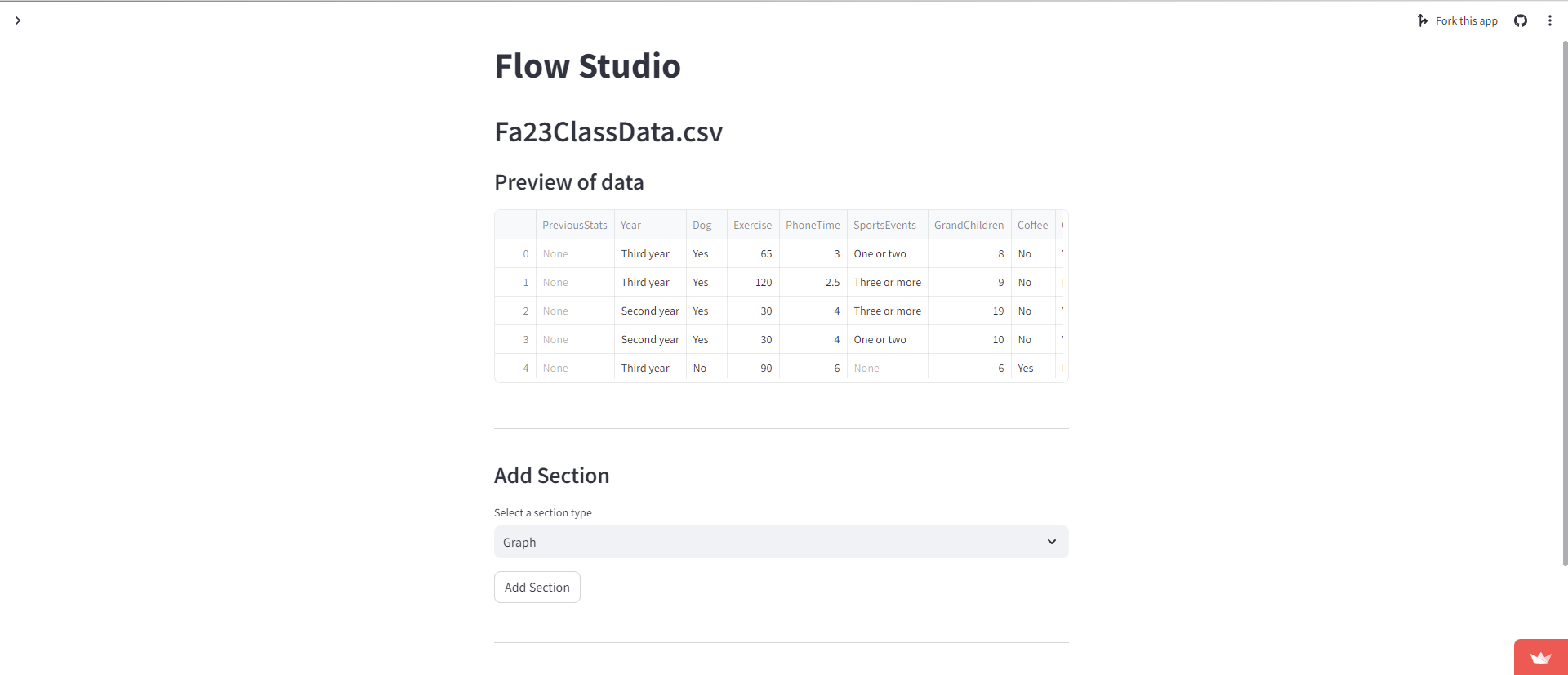The width and height of the screenshot is (1568, 675).
Task: Click the fork icon beside Fork this app
Action: (x=1423, y=20)
